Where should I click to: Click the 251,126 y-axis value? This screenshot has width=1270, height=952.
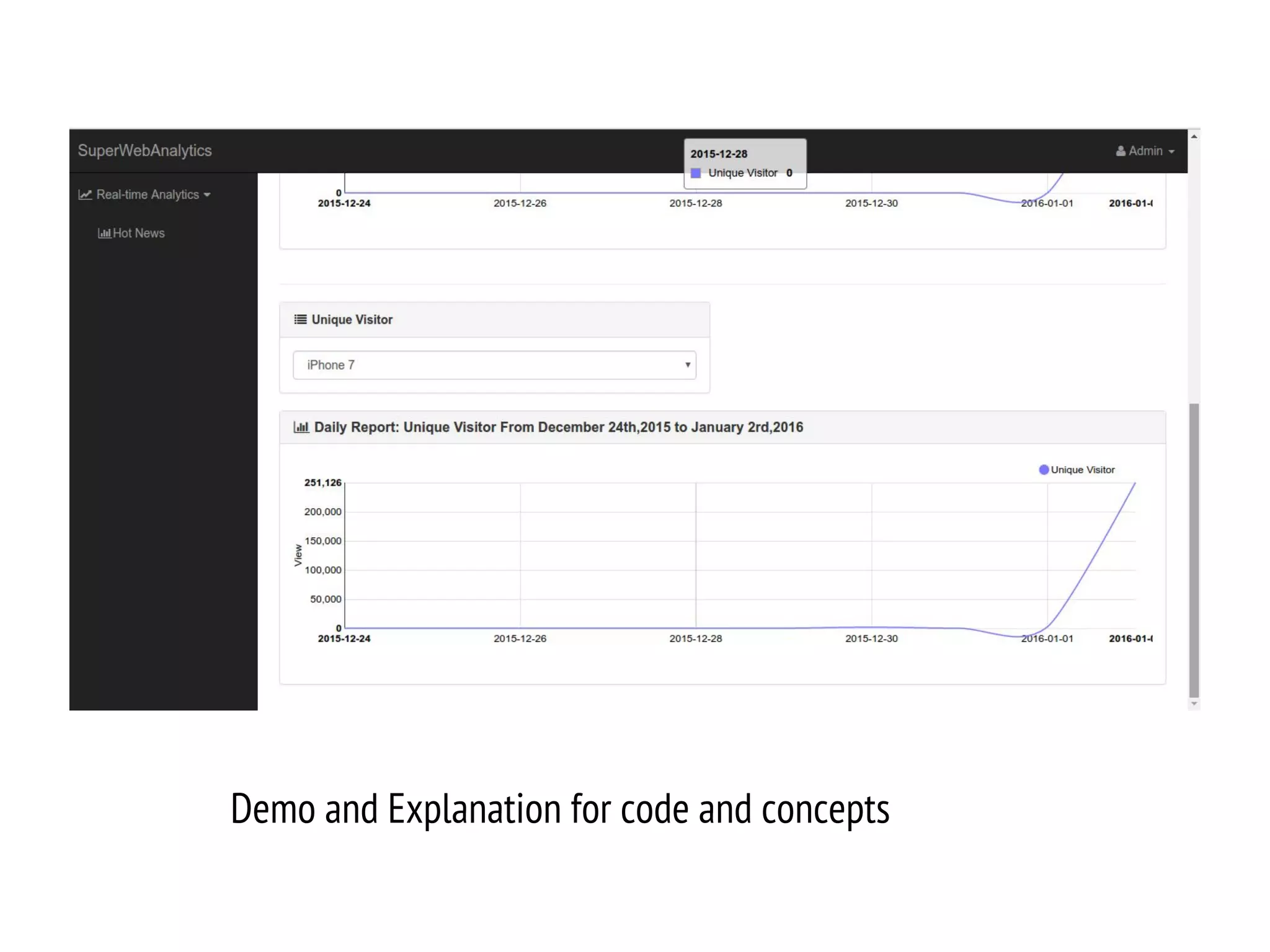(x=322, y=482)
